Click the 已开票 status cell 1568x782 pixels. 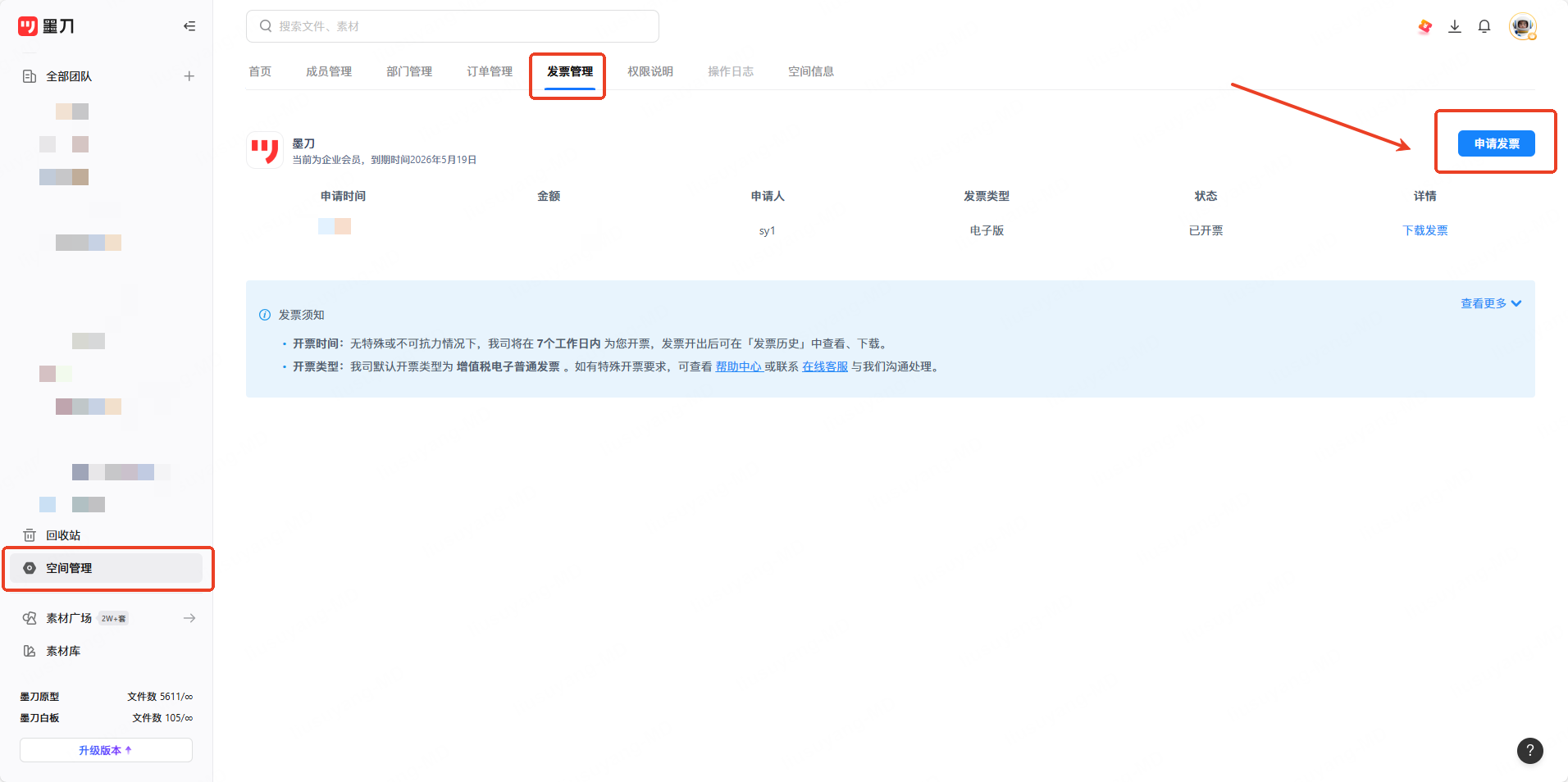coord(1206,230)
